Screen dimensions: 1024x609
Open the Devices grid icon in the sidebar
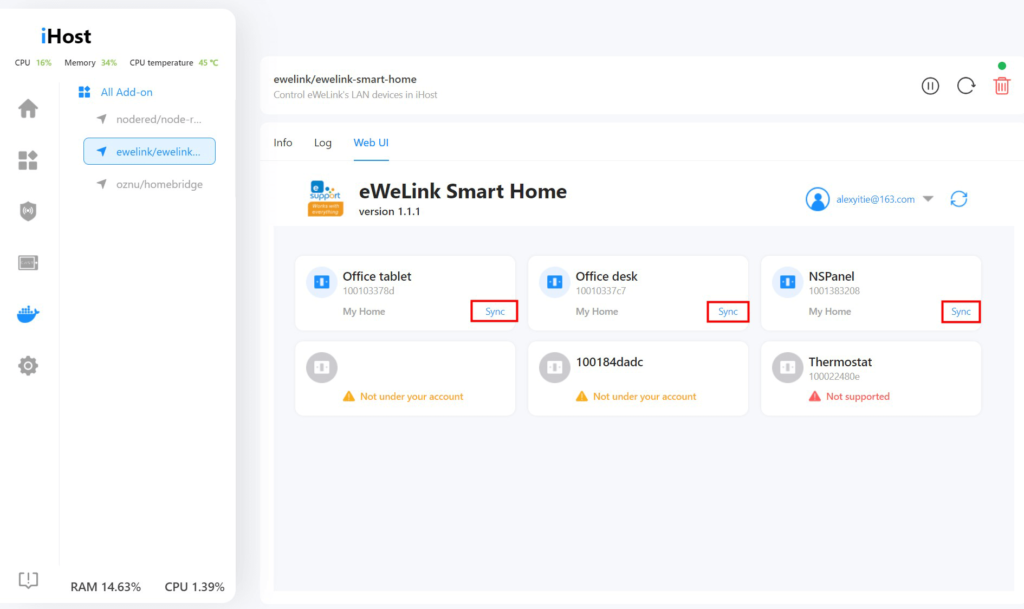[28, 158]
